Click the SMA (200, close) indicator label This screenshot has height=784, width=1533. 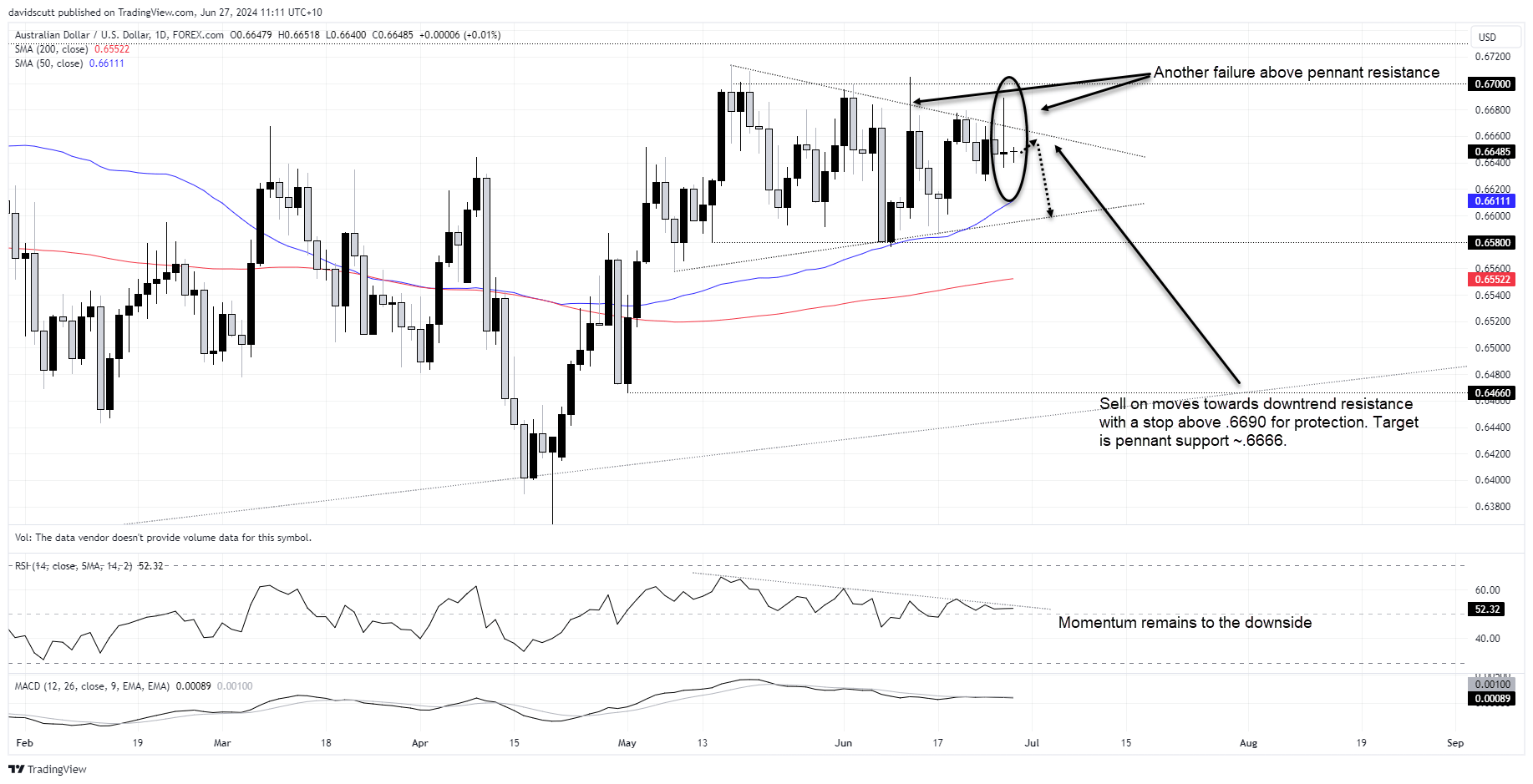[51, 49]
